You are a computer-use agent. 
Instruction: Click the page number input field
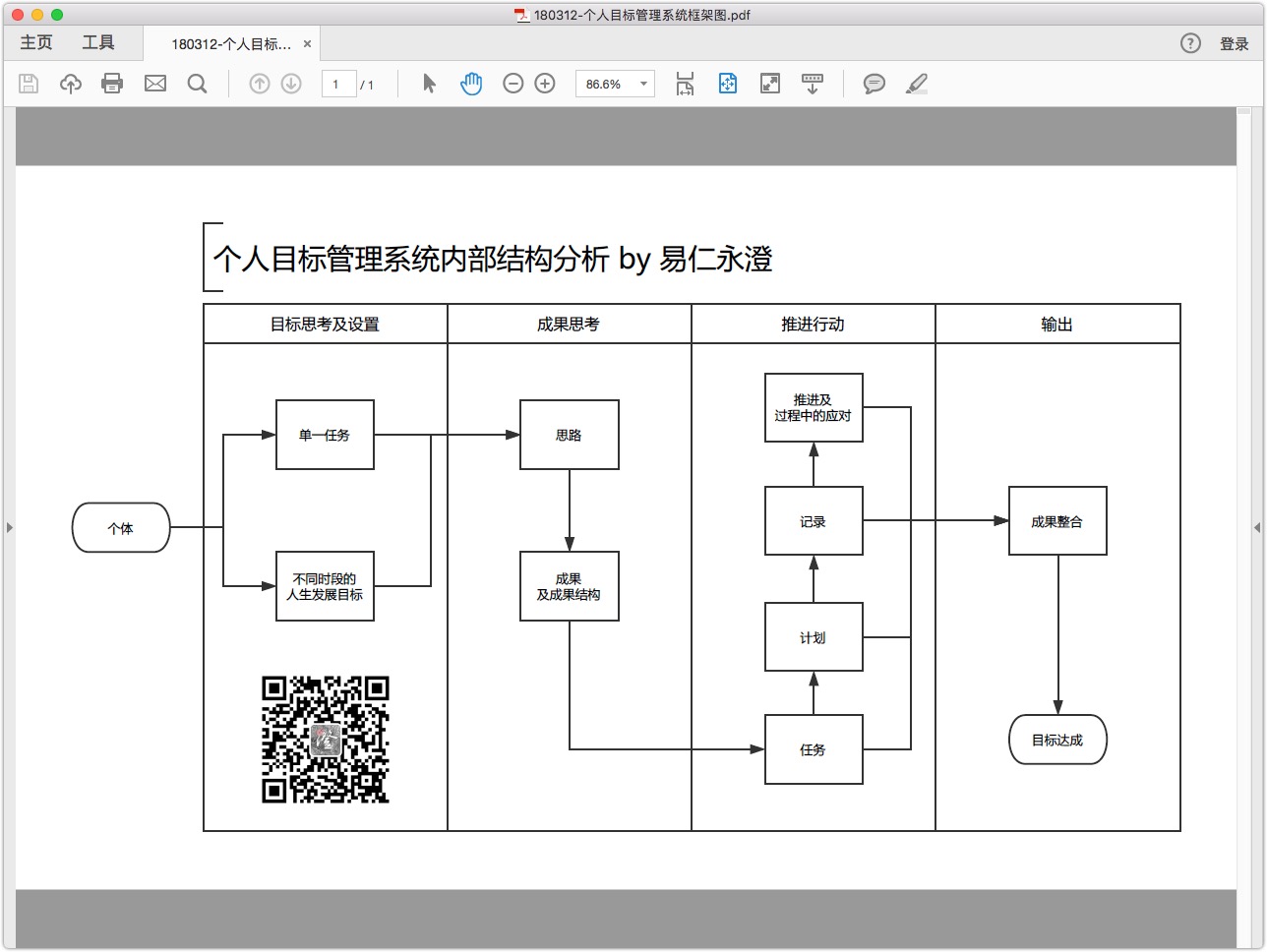[337, 84]
